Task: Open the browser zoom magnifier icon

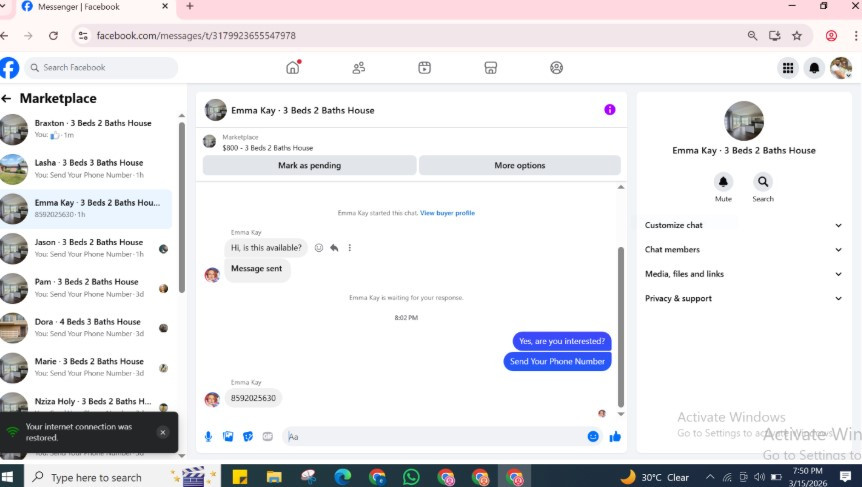Action: (752, 36)
